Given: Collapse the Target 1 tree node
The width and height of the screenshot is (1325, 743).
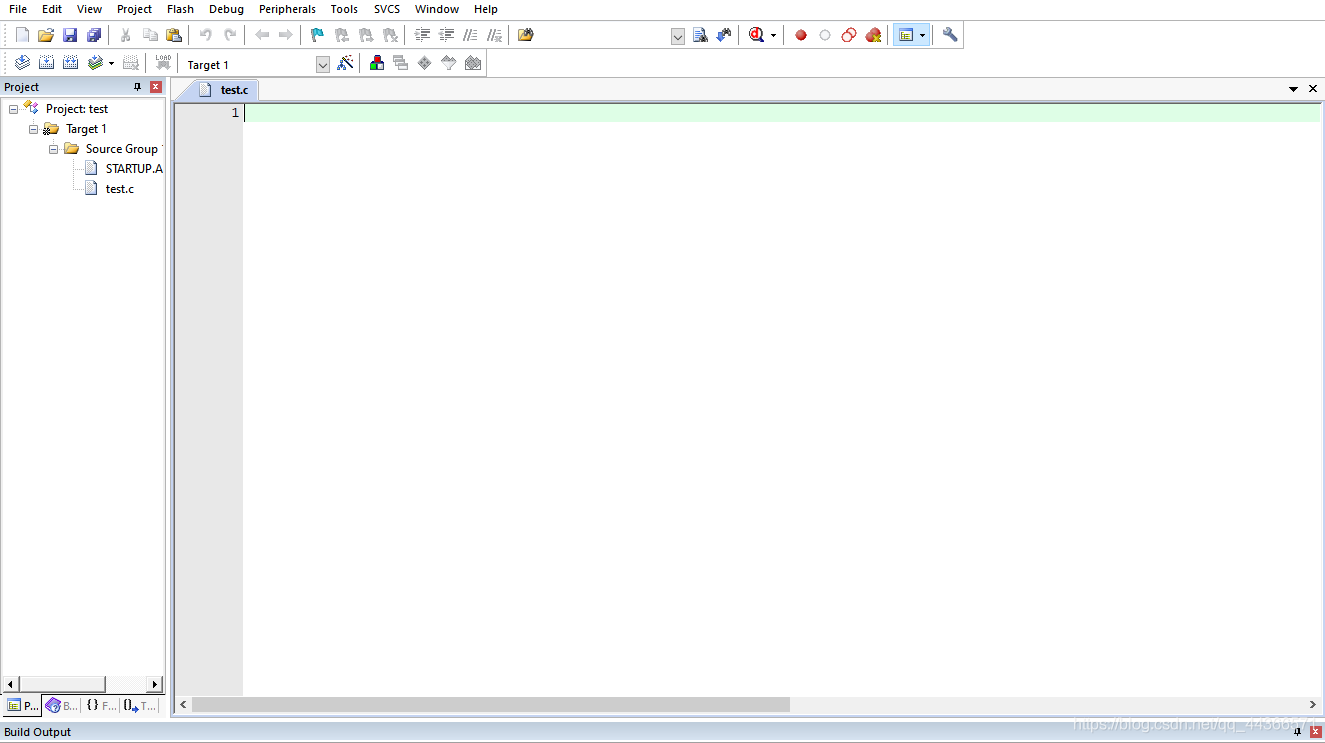Looking at the screenshot, I should pos(33,129).
